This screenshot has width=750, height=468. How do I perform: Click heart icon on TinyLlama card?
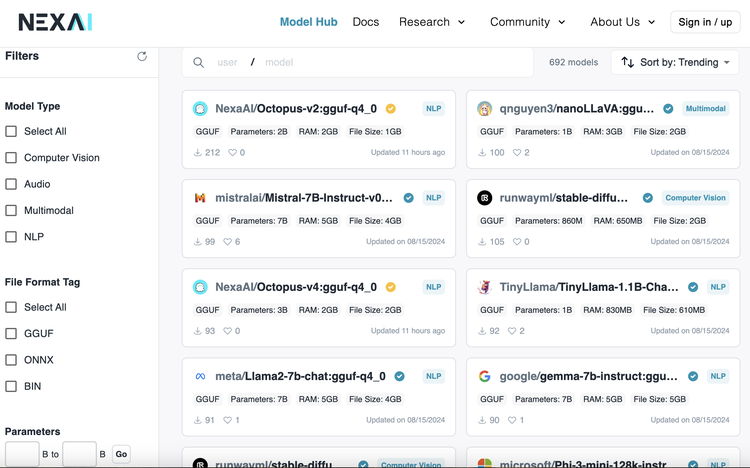(512, 331)
